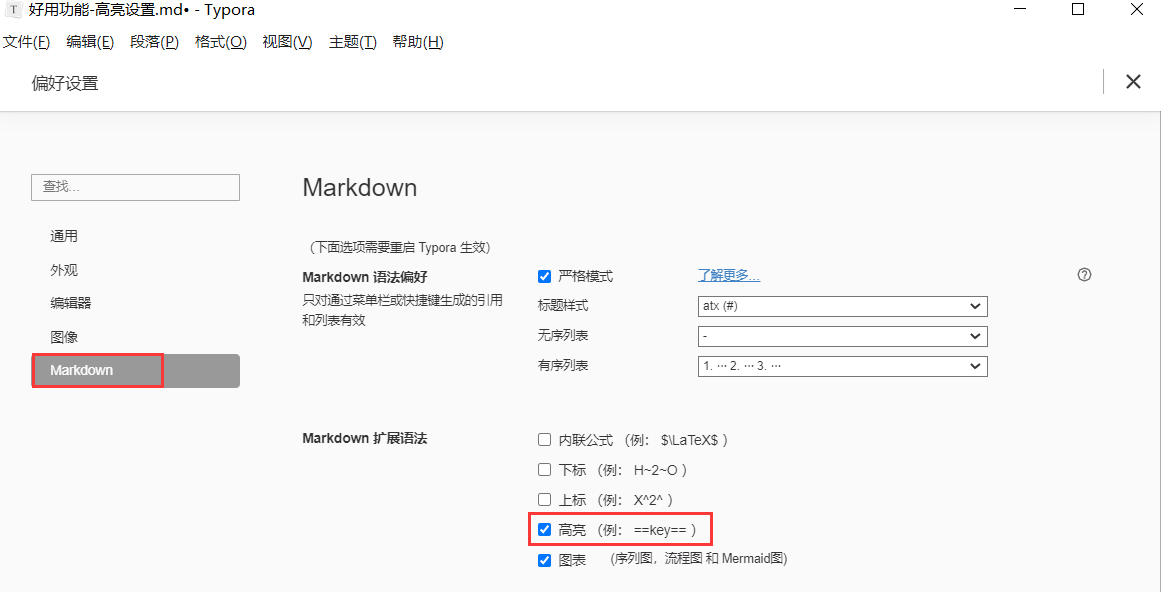The image size is (1161, 592).
Task: Click the 图表 label text
Action: pos(572,560)
